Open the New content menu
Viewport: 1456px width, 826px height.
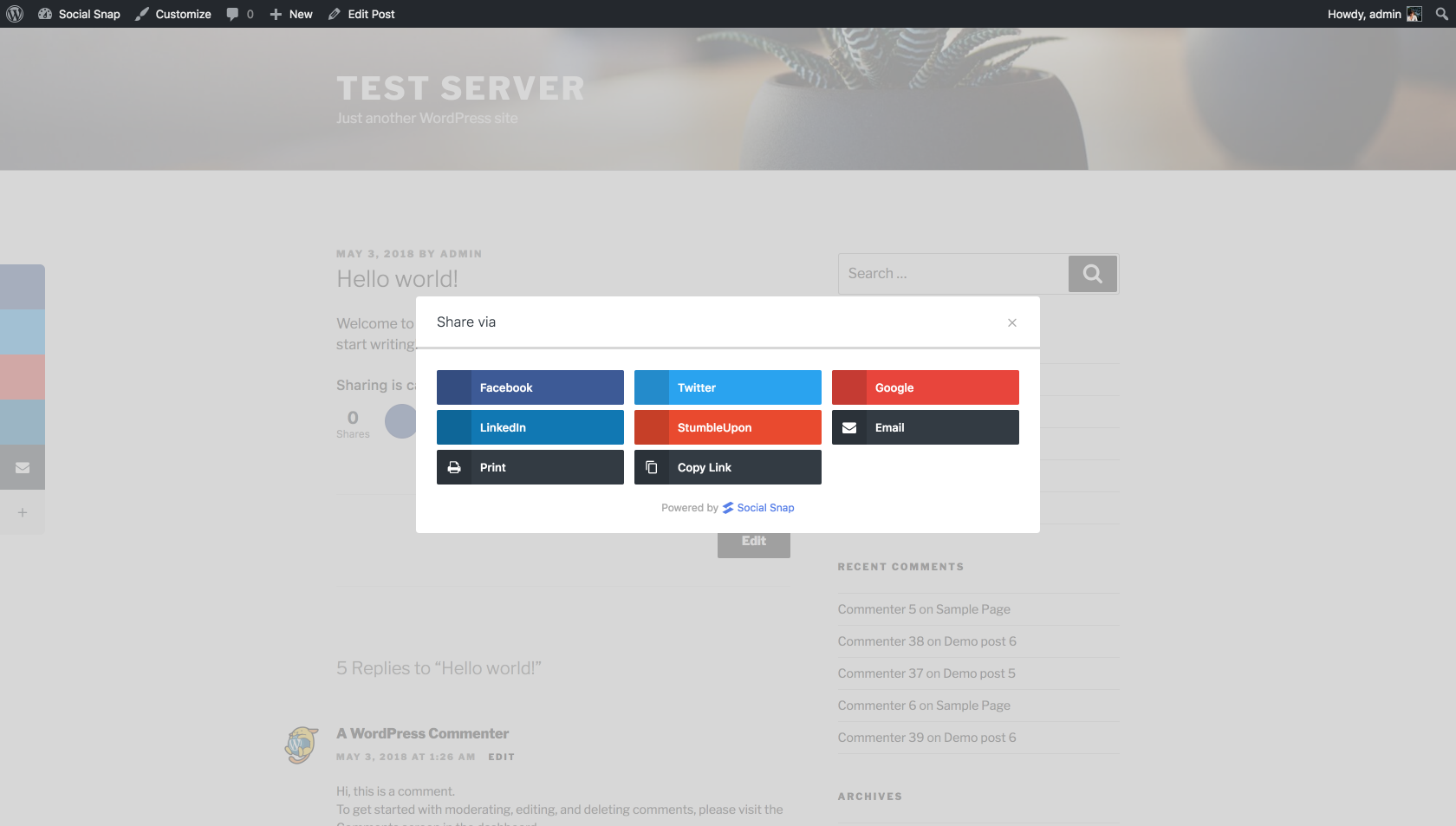pyautogui.click(x=291, y=14)
